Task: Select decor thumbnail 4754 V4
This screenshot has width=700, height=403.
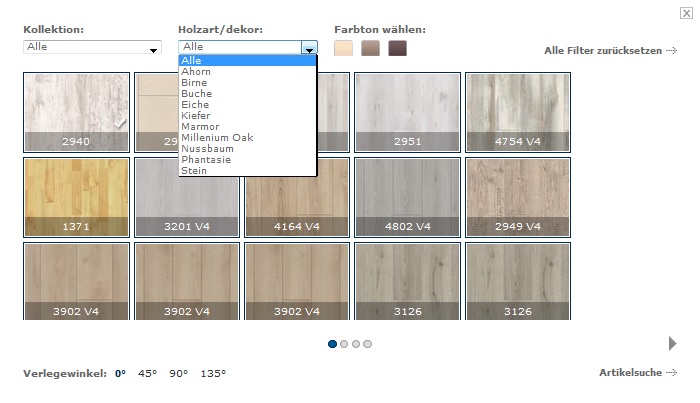Action: pos(518,112)
